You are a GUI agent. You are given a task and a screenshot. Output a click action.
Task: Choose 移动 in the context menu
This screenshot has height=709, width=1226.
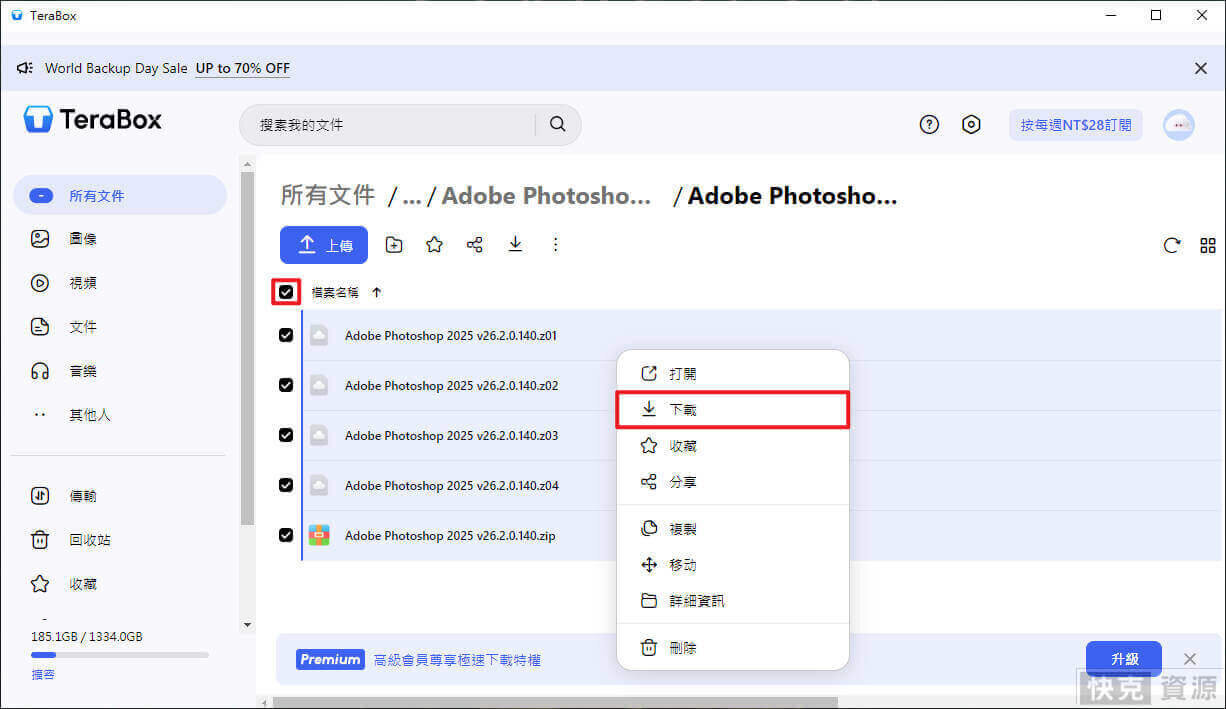(732, 565)
